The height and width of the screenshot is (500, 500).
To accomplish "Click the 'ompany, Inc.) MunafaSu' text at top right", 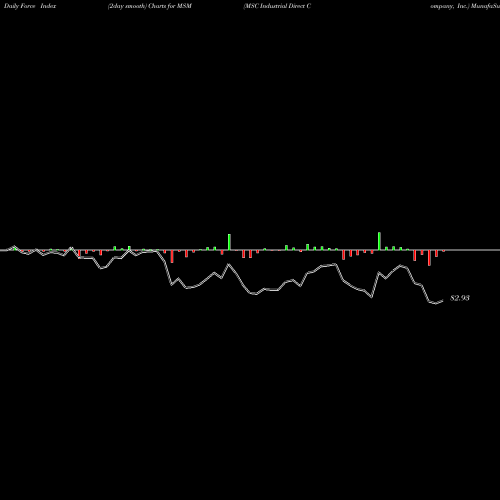I will pos(465,6).
